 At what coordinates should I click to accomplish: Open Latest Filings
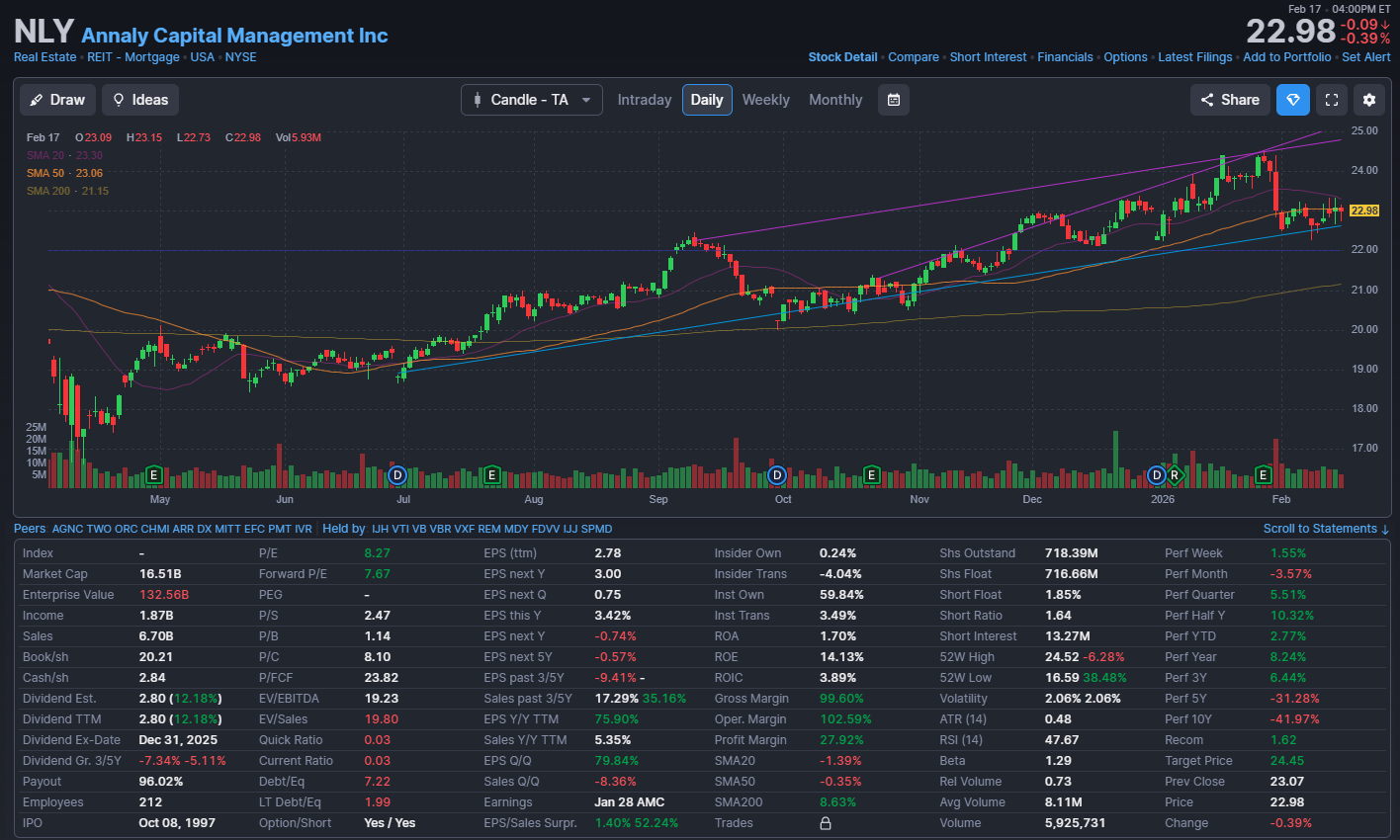pyautogui.click(x=1195, y=57)
